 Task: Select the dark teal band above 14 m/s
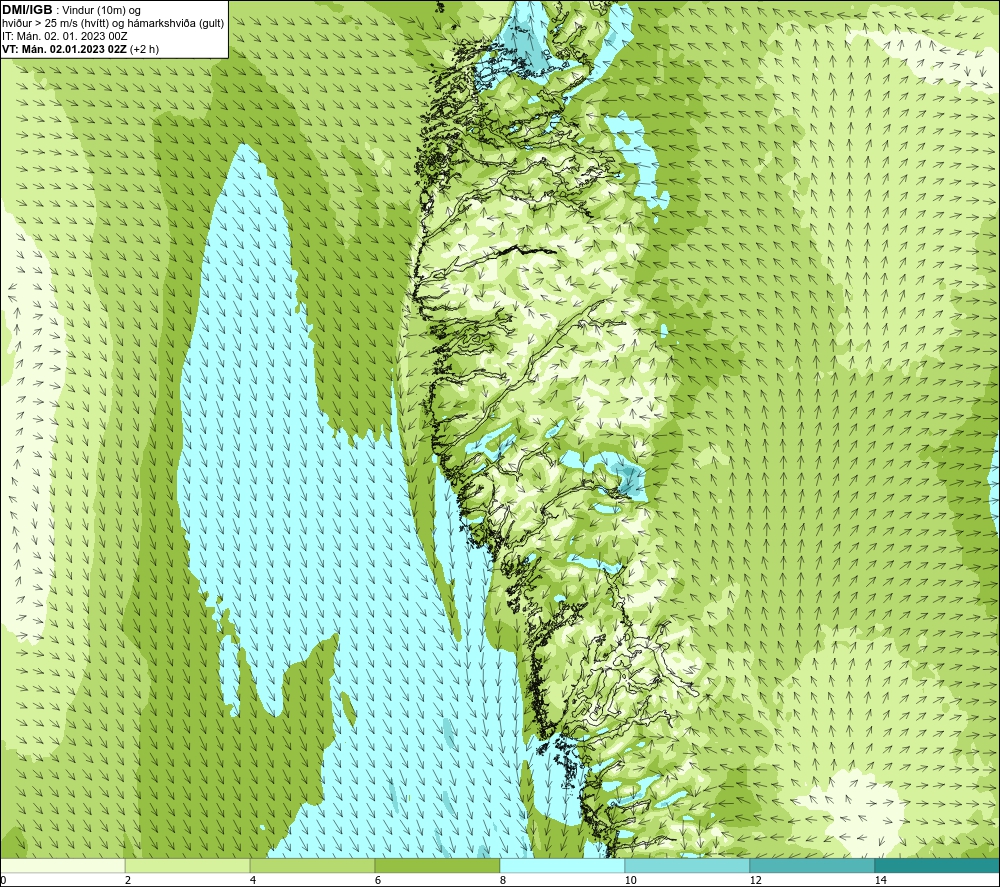[938, 866]
